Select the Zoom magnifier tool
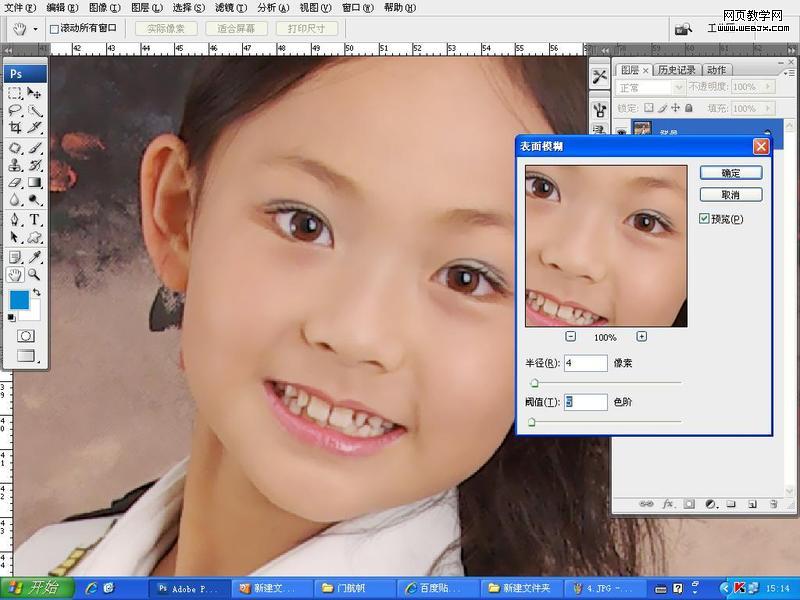Image resolution: width=800 pixels, height=600 pixels. (x=35, y=274)
